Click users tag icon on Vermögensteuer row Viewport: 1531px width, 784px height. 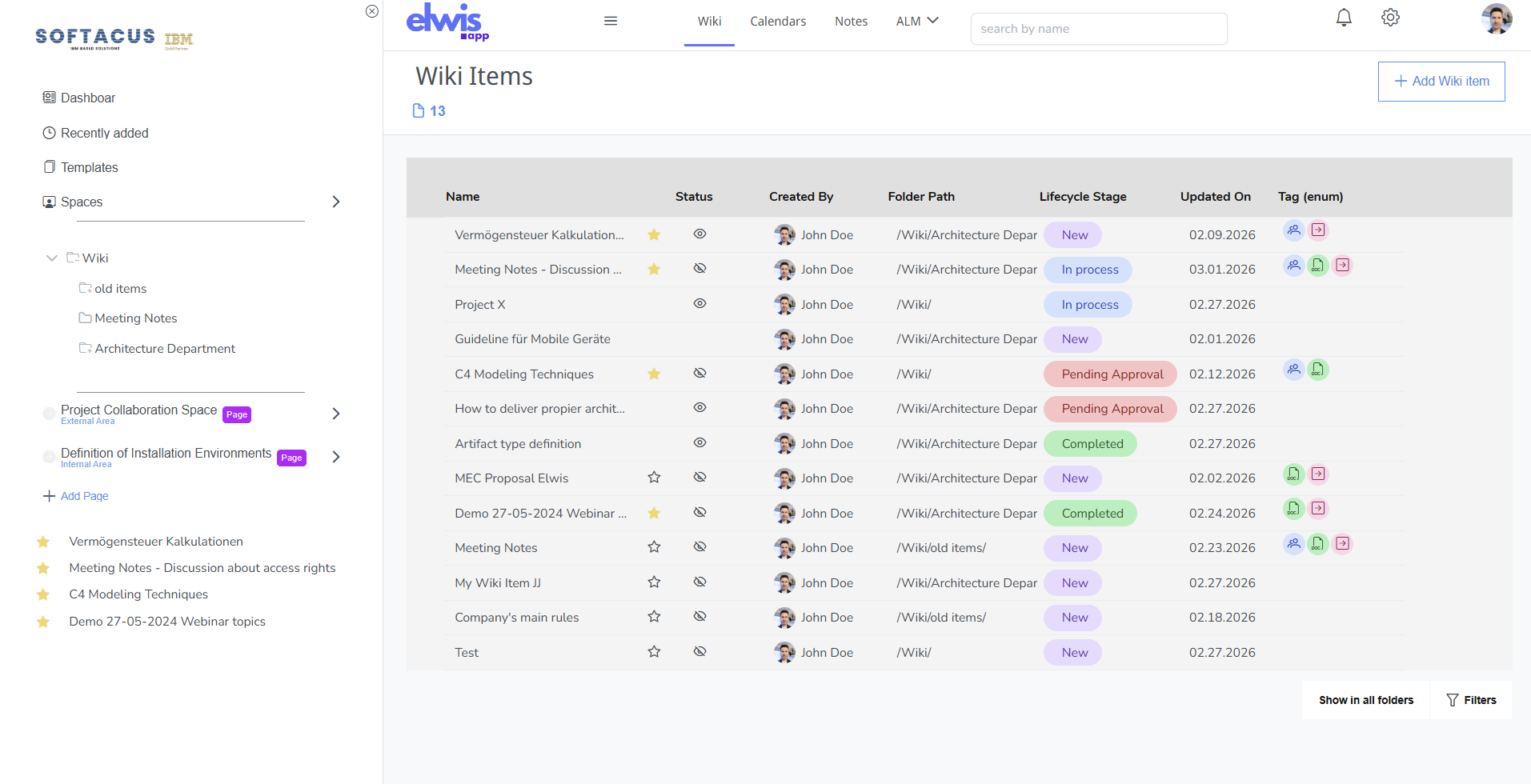click(1293, 231)
